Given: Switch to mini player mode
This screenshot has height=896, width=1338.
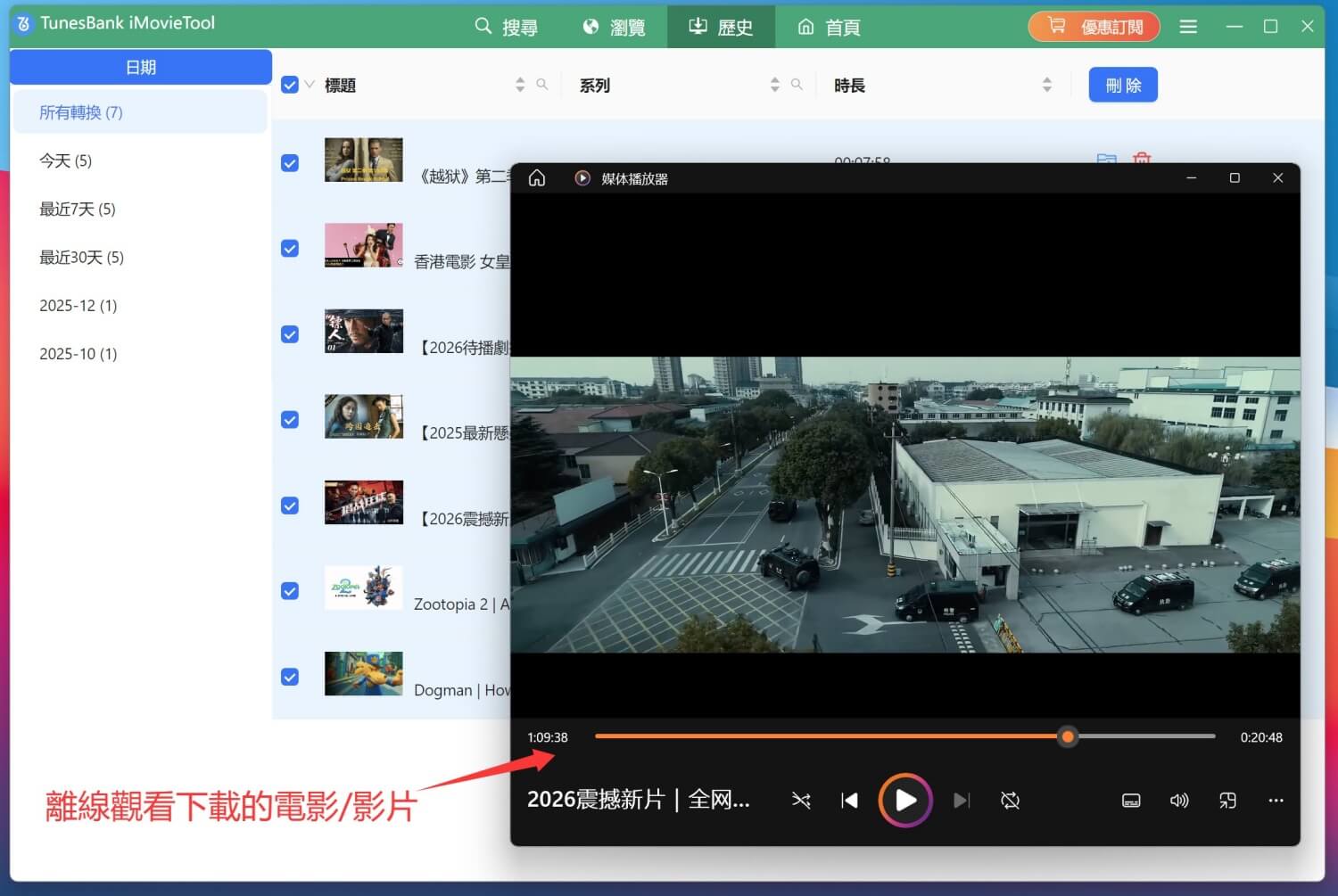Looking at the screenshot, I should pos(1226,800).
